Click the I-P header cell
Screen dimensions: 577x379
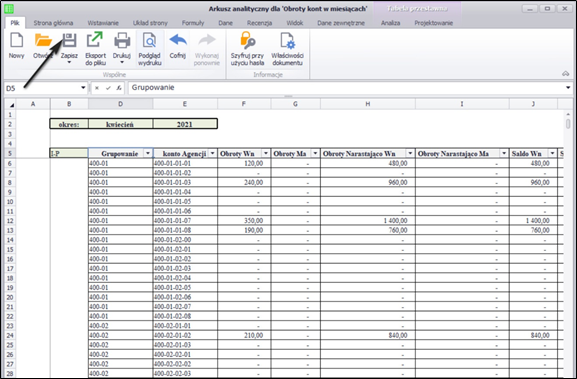pyautogui.click(x=69, y=153)
